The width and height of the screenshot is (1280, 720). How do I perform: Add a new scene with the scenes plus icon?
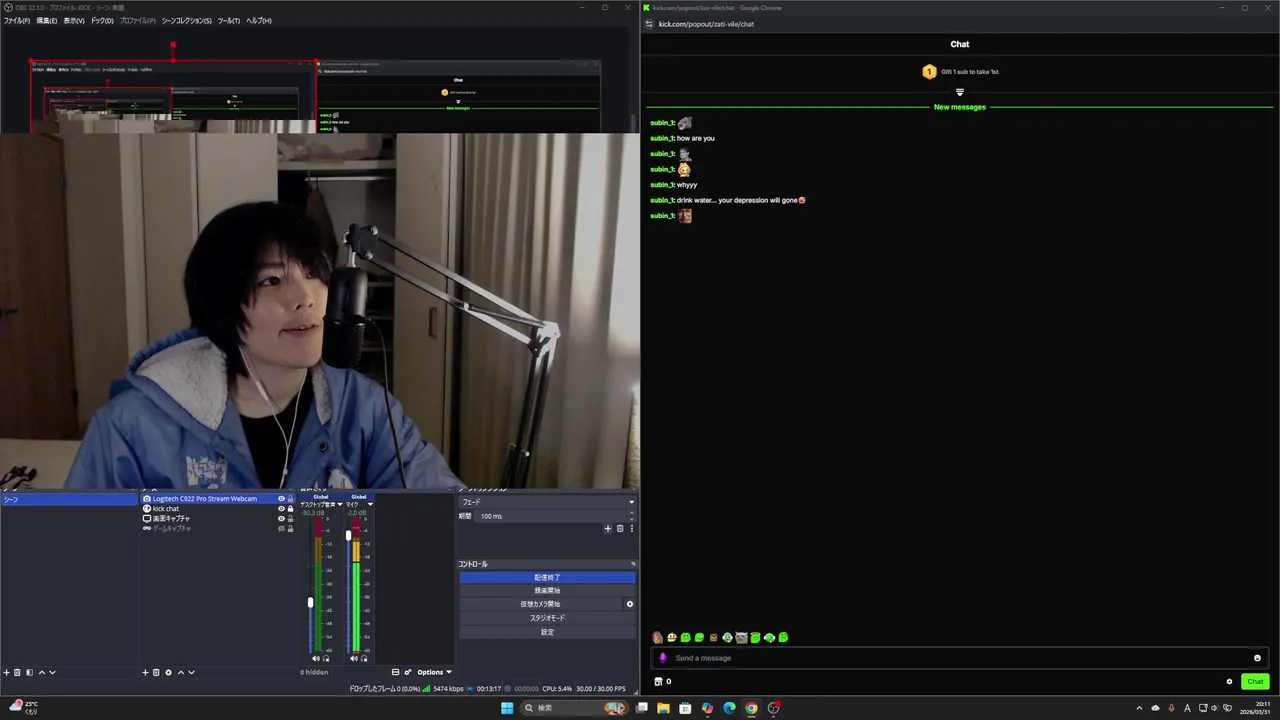point(6,672)
